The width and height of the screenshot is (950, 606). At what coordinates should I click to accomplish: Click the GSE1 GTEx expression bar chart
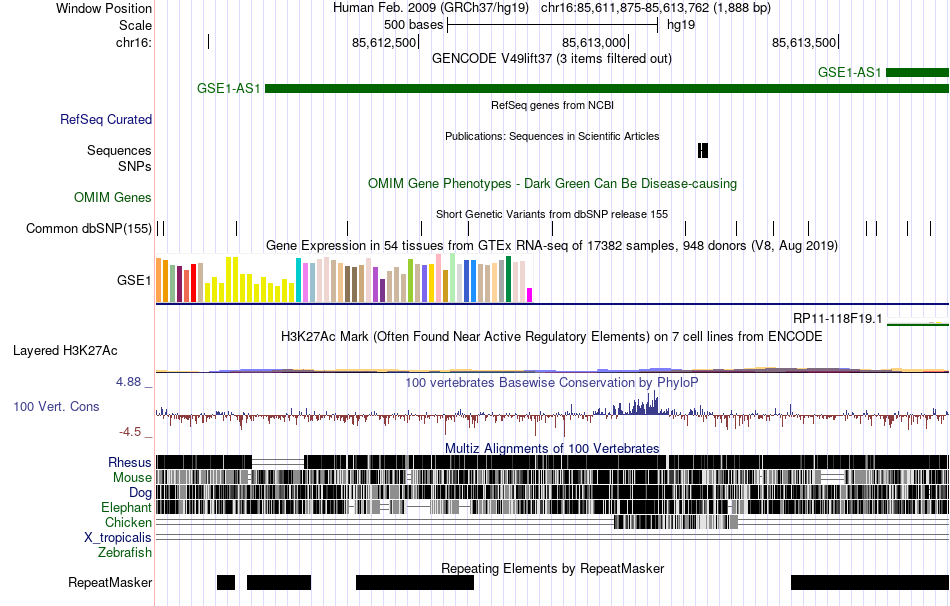pyautogui.click(x=344, y=279)
